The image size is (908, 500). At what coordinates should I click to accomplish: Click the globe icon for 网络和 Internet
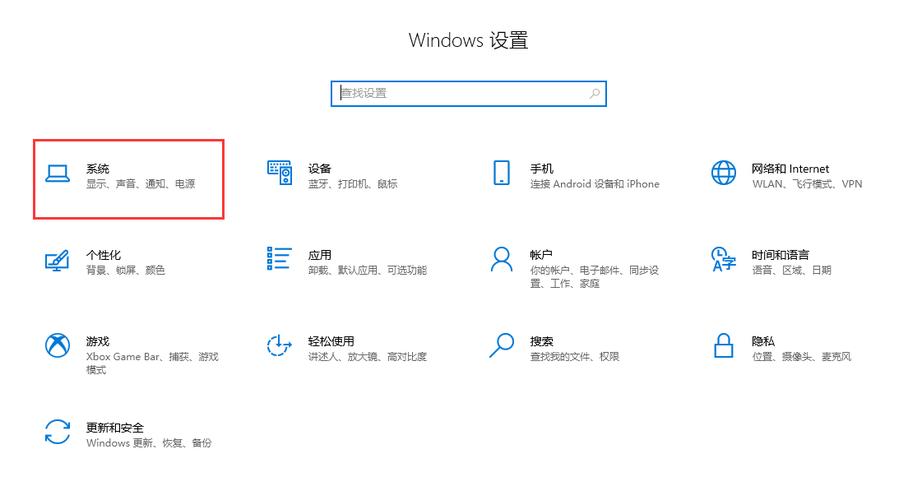723,173
